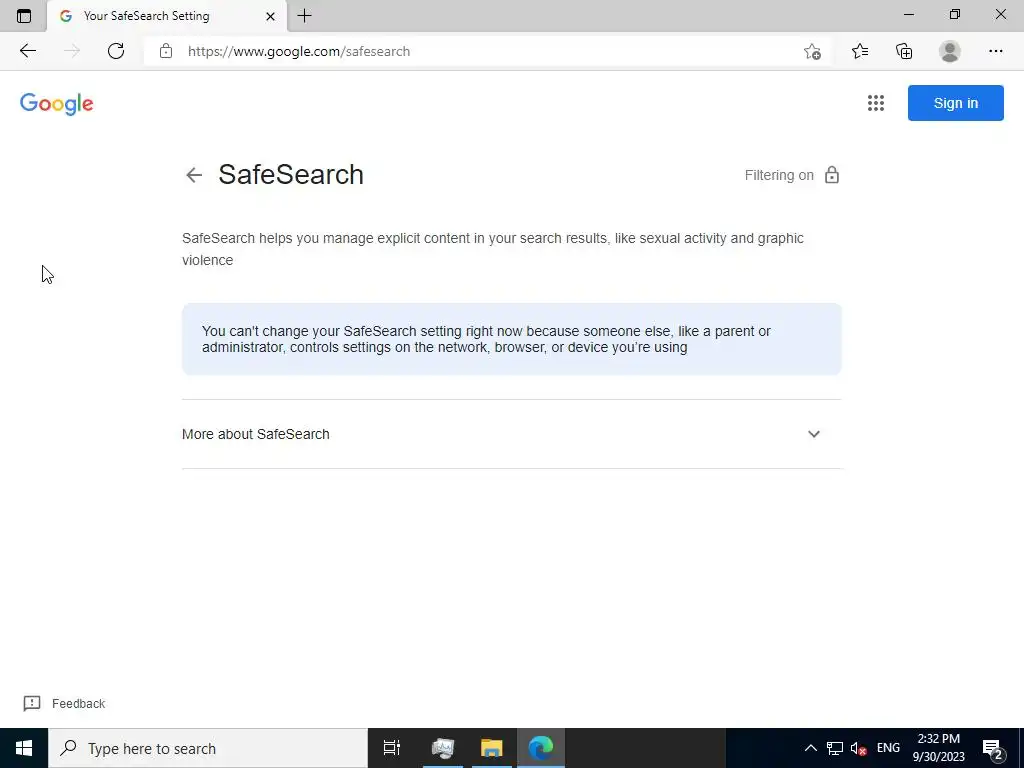Refresh the page with the reload icon

(x=116, y=51)
